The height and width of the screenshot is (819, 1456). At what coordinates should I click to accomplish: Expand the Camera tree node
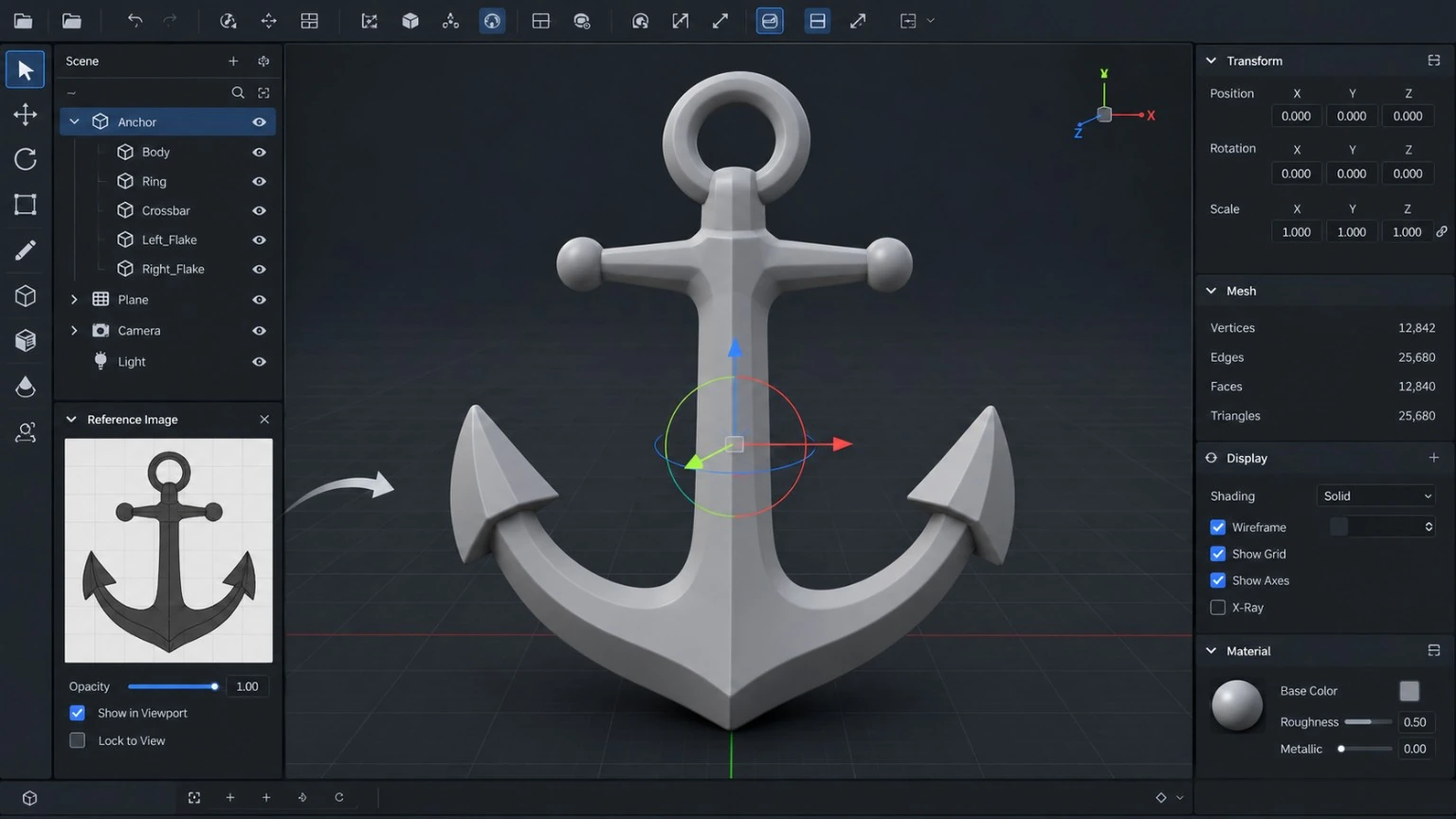pos(74,331)
